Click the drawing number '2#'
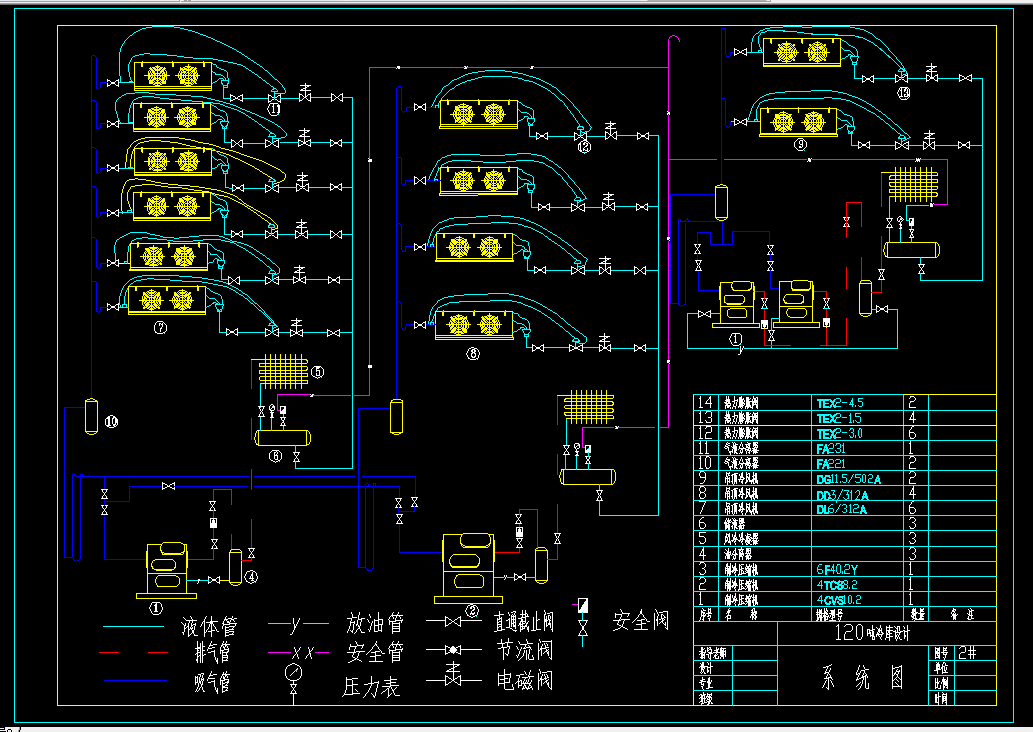The height and width of the screenshot is (732, 1033). 967,653
